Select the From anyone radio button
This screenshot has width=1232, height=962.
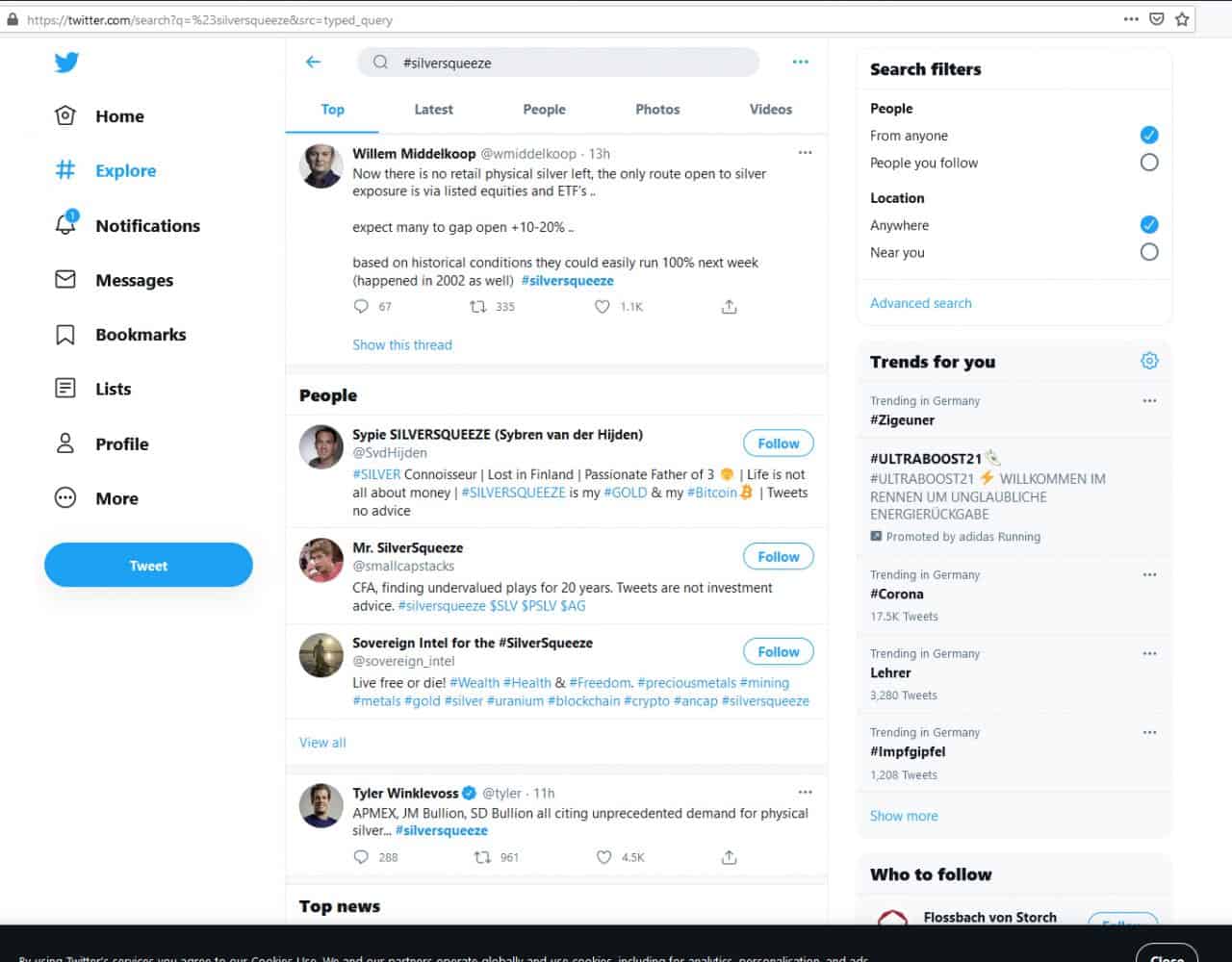point(1148,135)
